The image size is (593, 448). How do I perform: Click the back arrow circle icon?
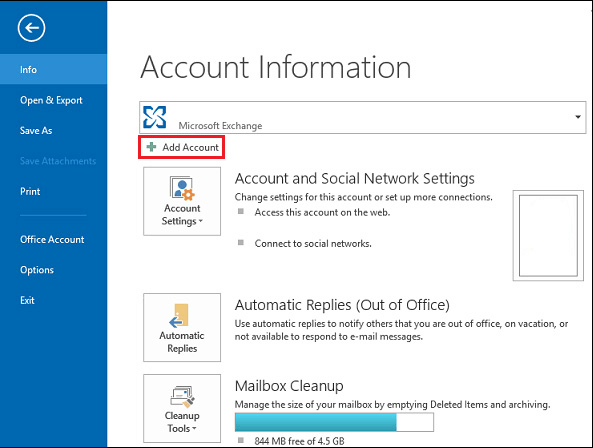[x=31, y=28]
